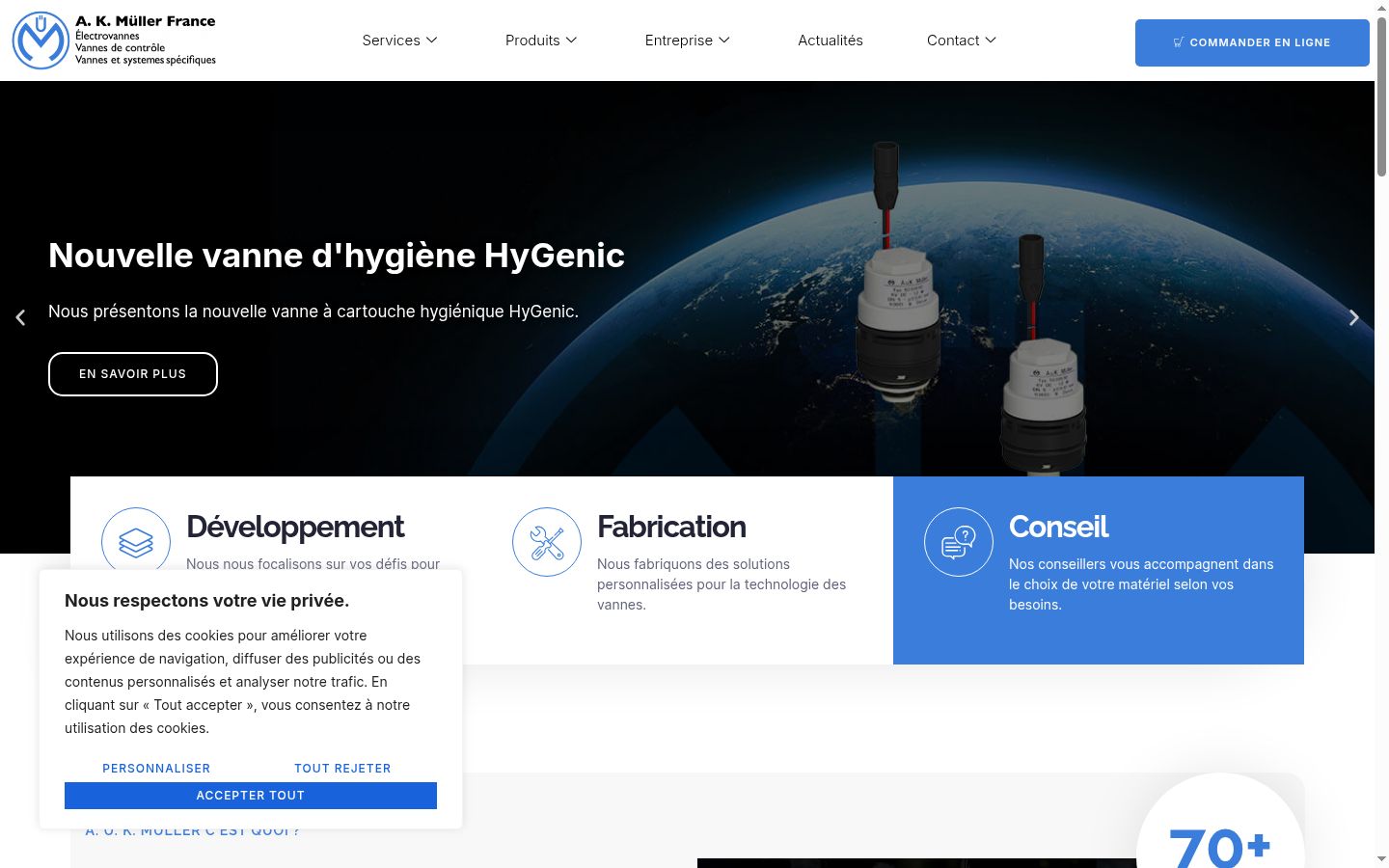Accept all cookies with Accepter tout
Viewport: 1389px width, 868px height.
pyautogui.click(x=251, y=796)
